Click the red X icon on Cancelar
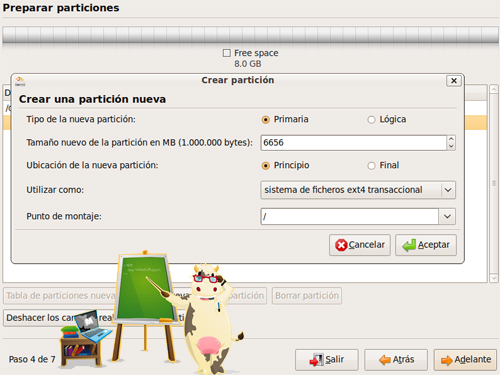500x375 pixels. [341, 245]
